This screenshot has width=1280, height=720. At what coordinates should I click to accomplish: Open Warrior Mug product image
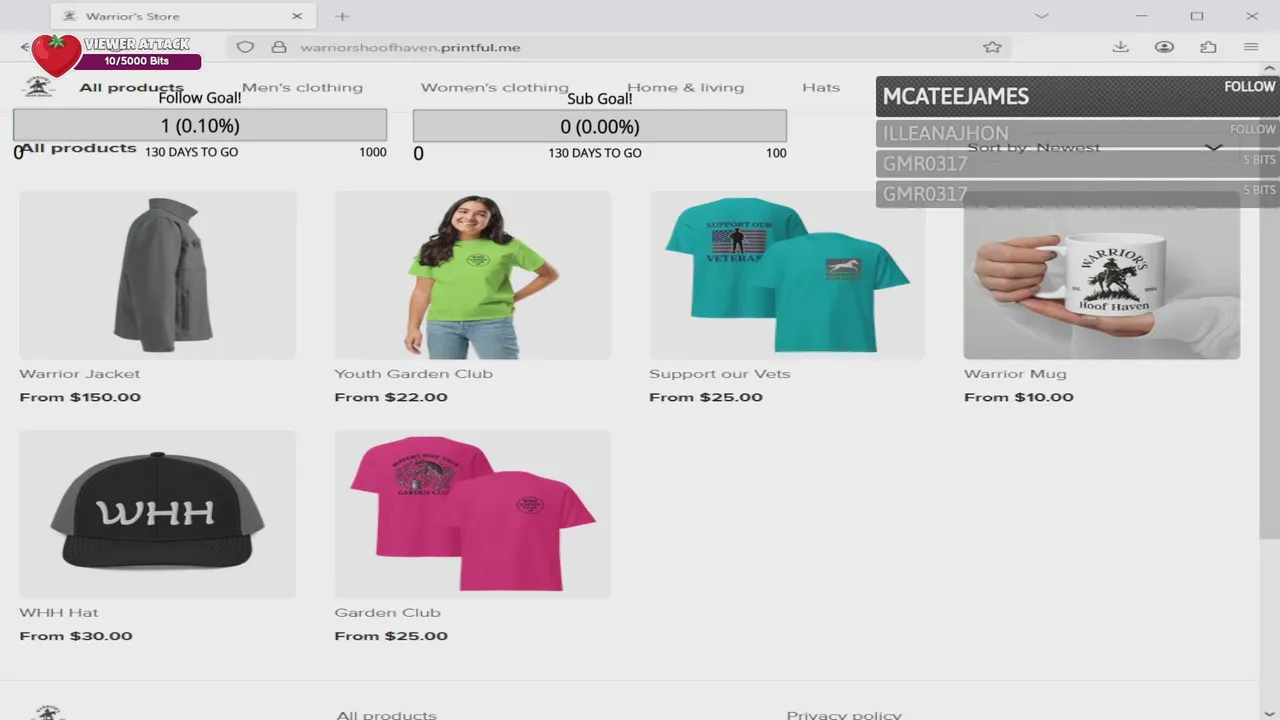pyautogui.click(x=1101, y=275)
